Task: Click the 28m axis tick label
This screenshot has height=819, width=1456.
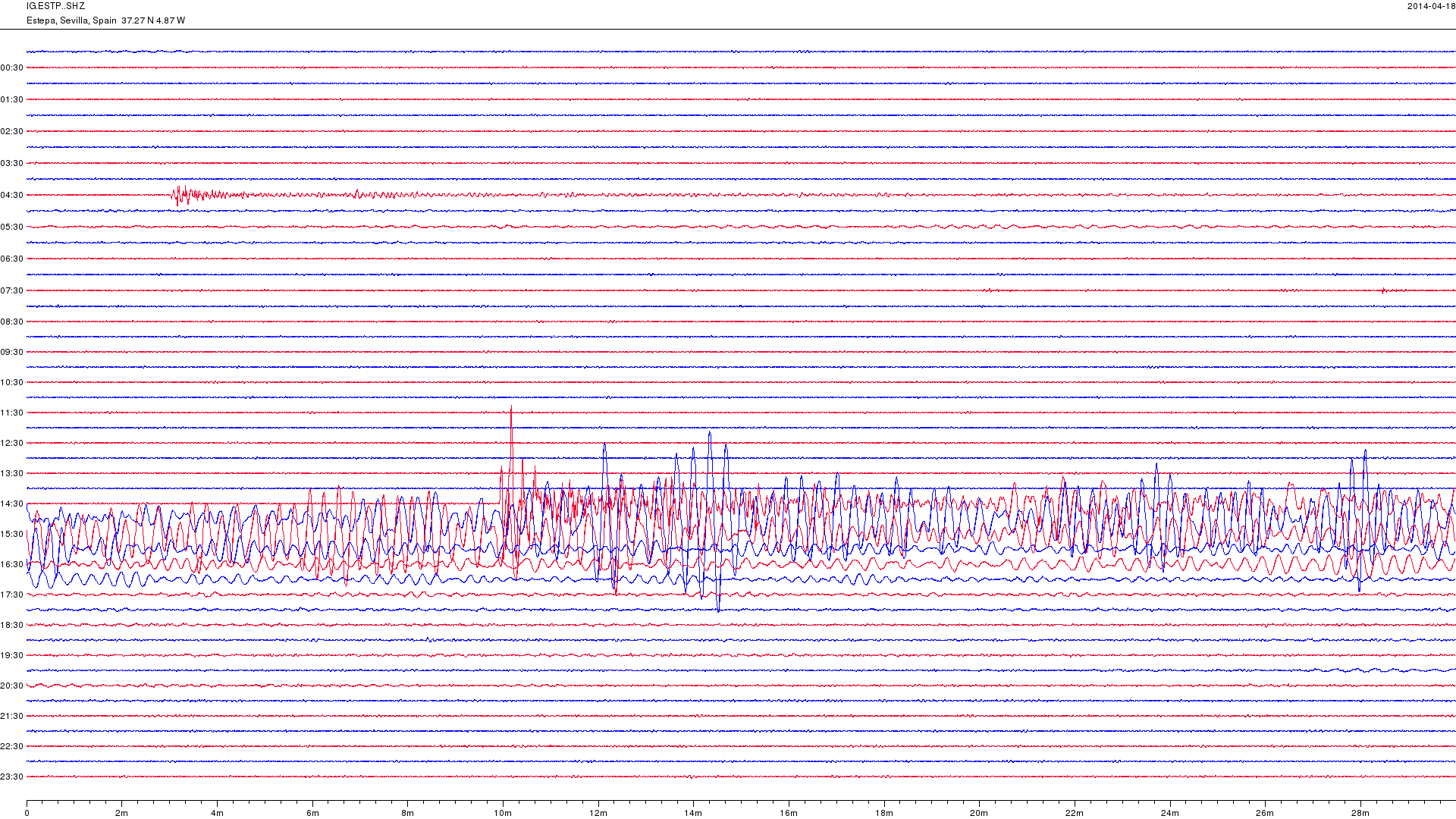Action: pos(1360,813)
